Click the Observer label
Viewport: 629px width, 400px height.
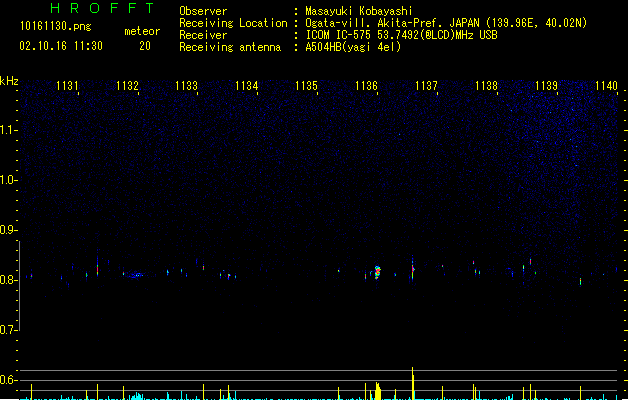click(x=203, y=11)
